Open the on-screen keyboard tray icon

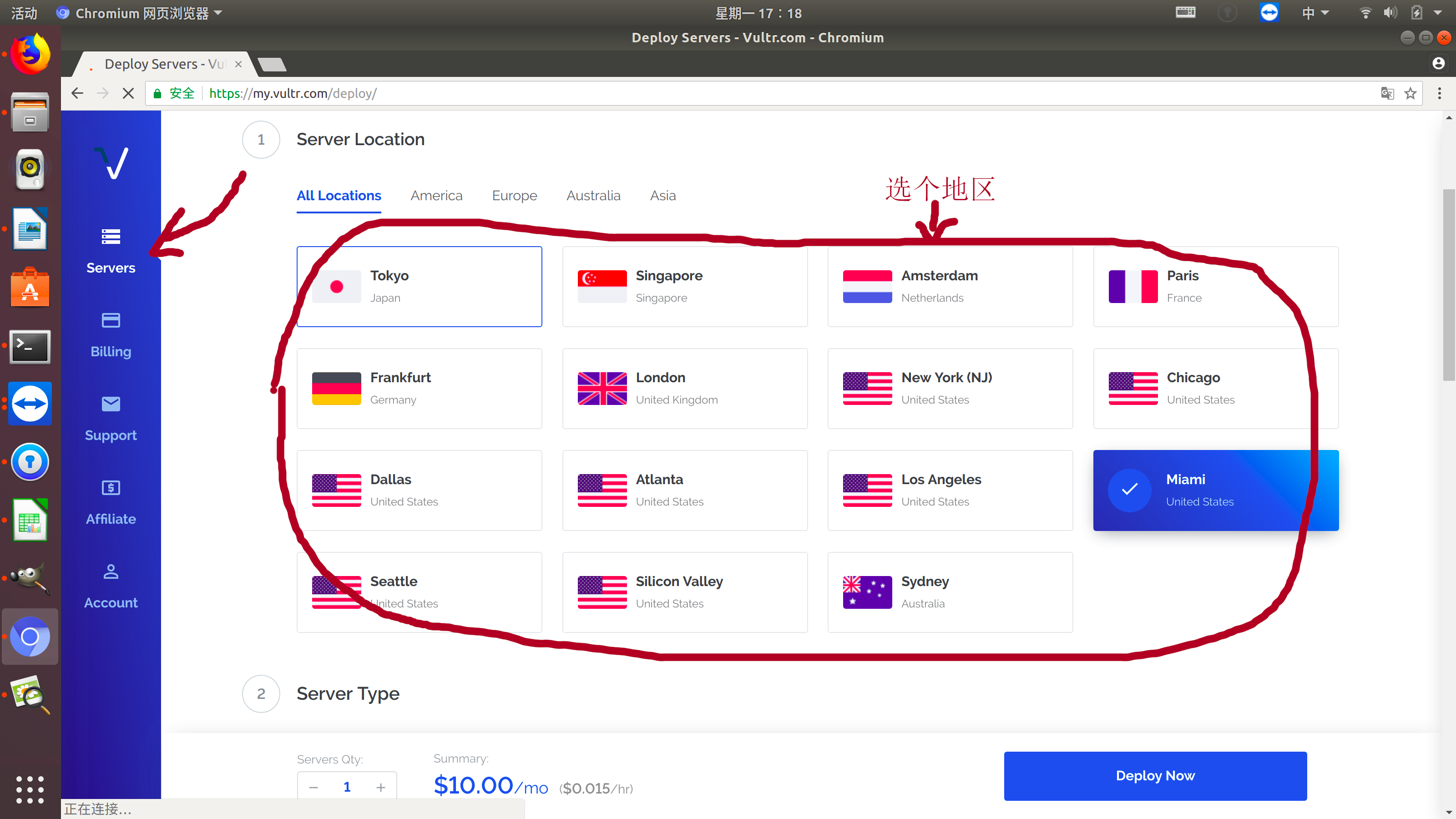click(1186, 12)
